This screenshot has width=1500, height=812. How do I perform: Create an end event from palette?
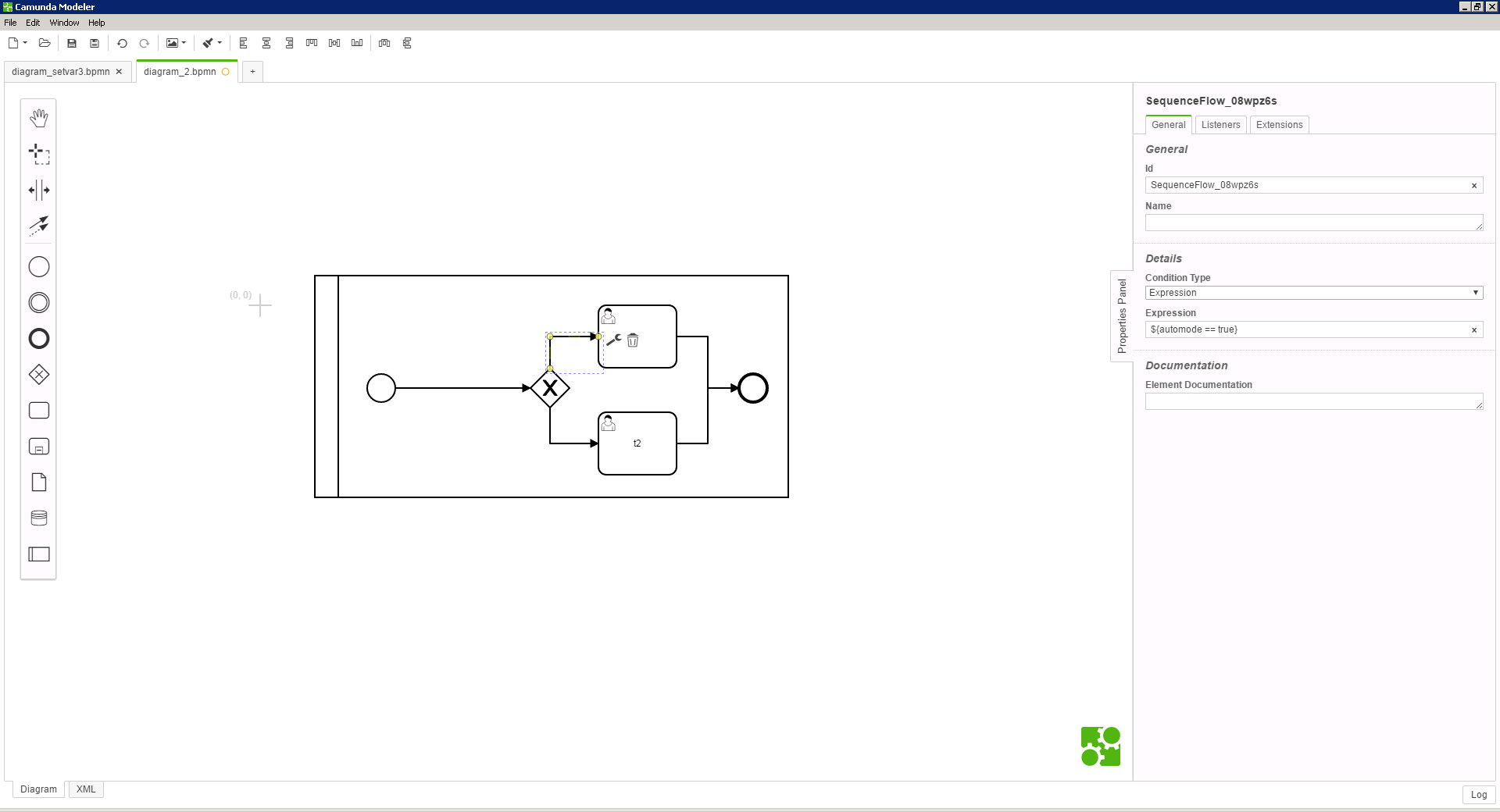pyautogui.click(x=39, y=339)
